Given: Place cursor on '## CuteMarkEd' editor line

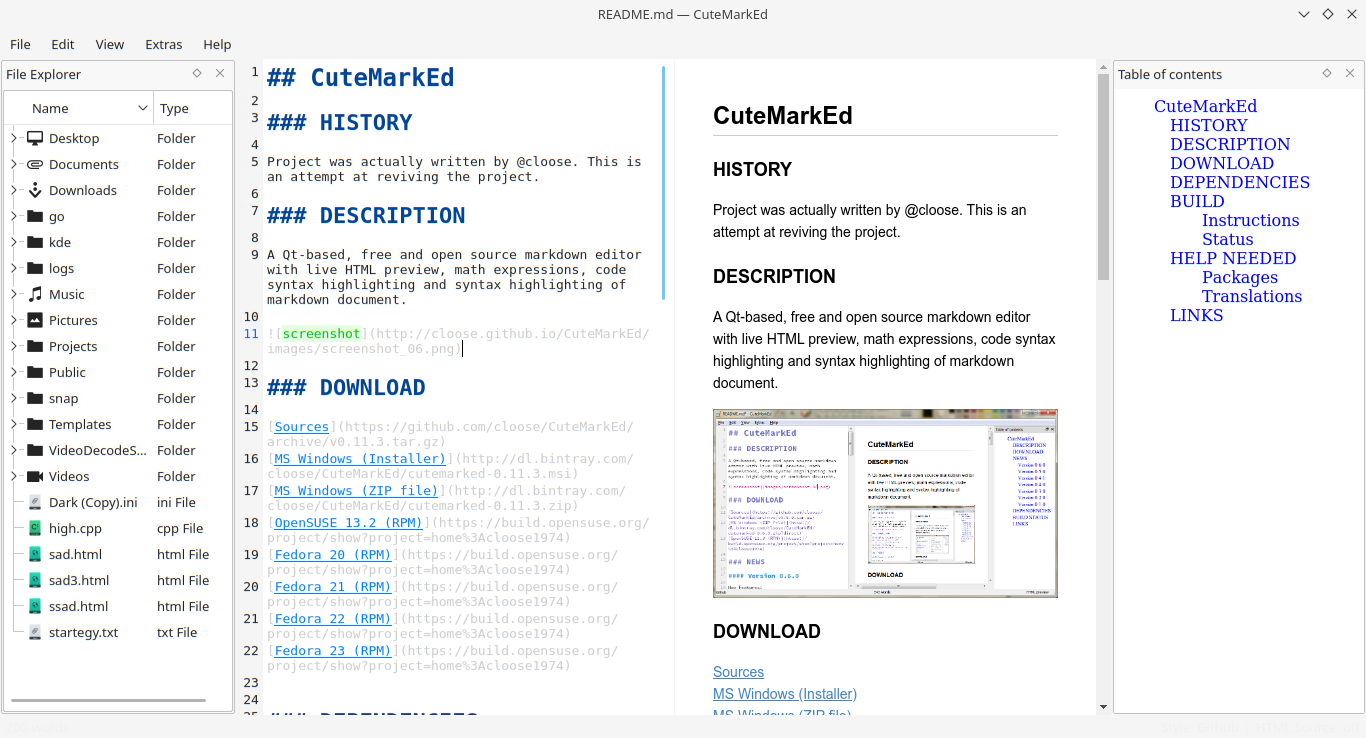Looking at the screenshot, I should [361, 77].
